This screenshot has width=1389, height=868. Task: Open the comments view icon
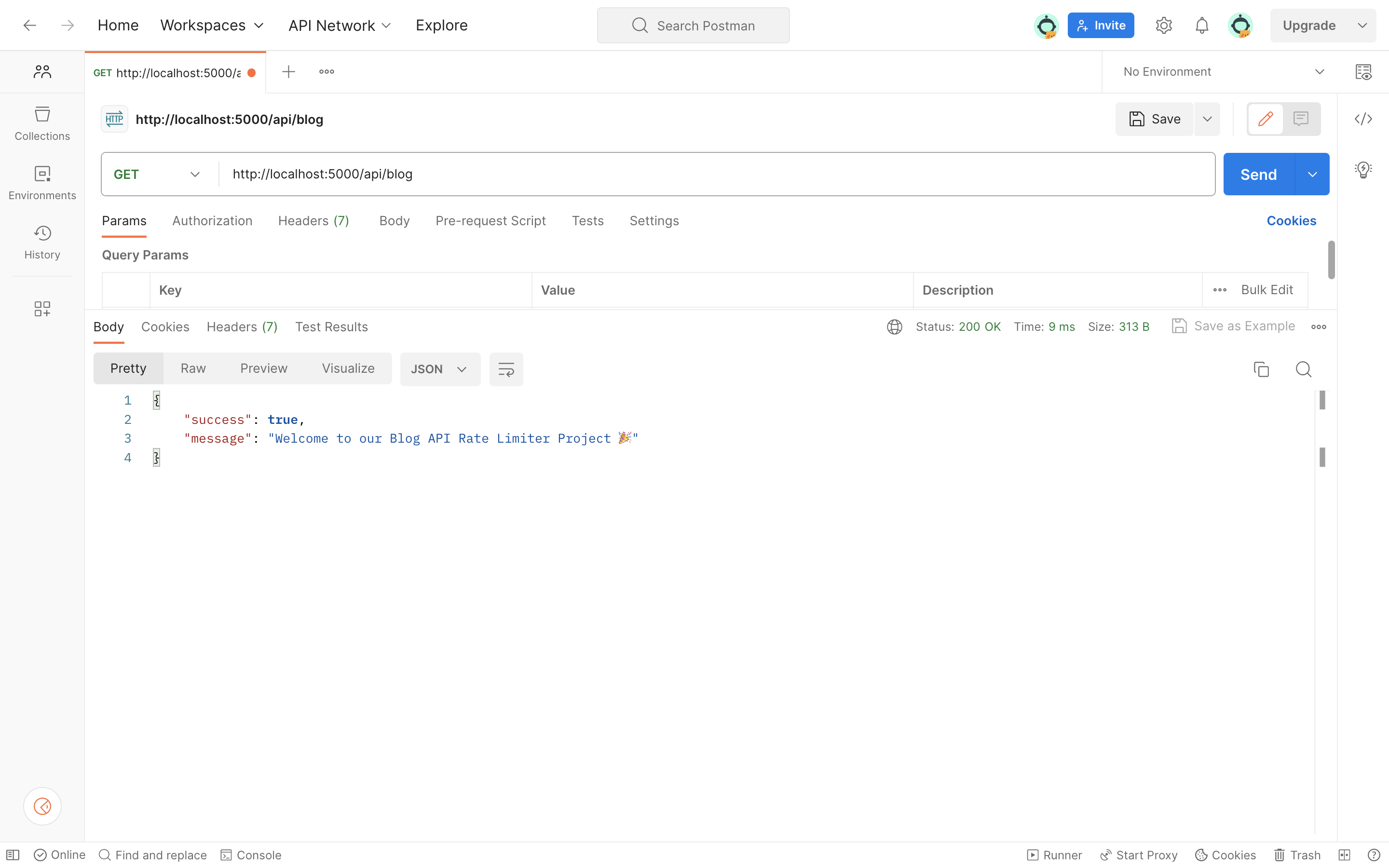(1301, 119)
